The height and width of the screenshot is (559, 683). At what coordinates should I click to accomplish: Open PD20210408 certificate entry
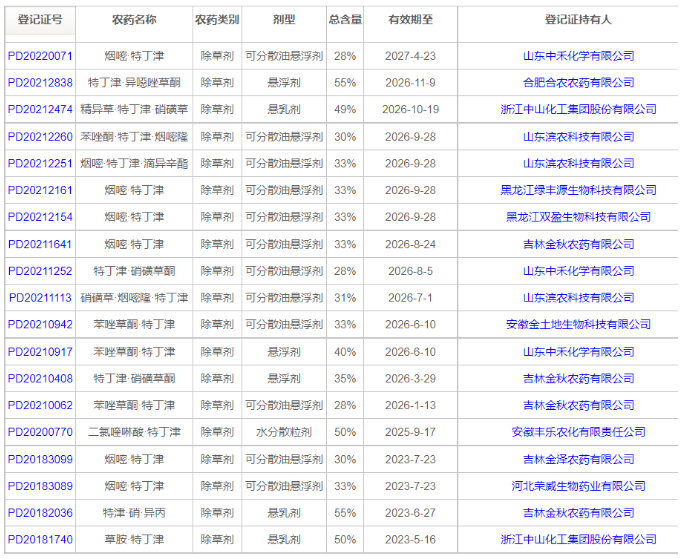40,379
